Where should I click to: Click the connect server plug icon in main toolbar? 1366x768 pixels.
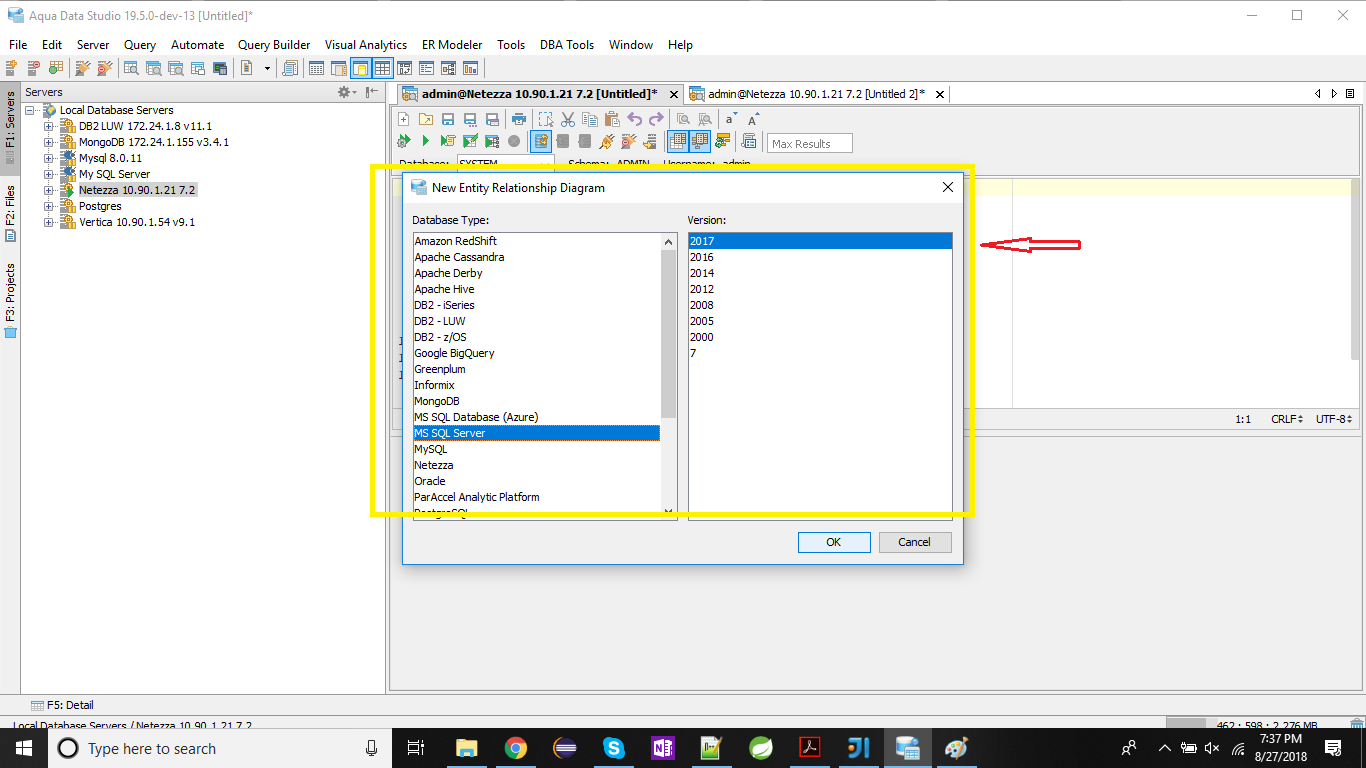(x=83, y=68)
